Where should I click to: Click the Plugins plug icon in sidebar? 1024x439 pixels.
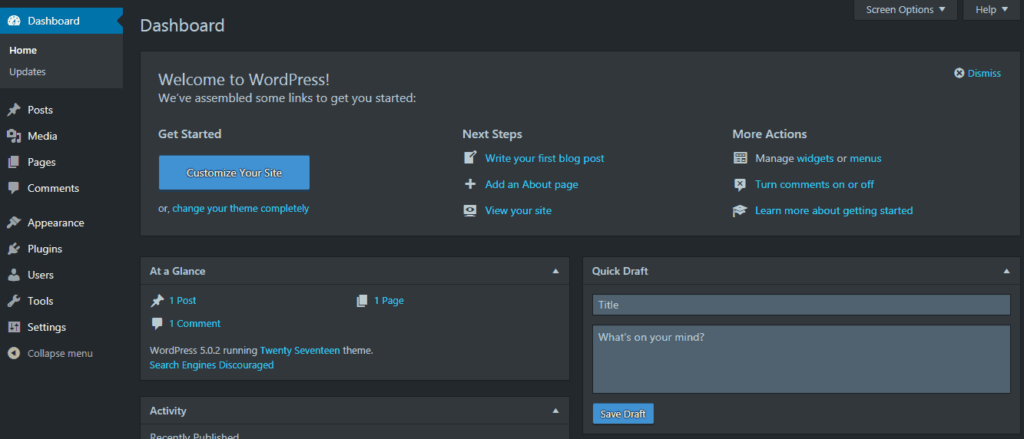(13, 249)
